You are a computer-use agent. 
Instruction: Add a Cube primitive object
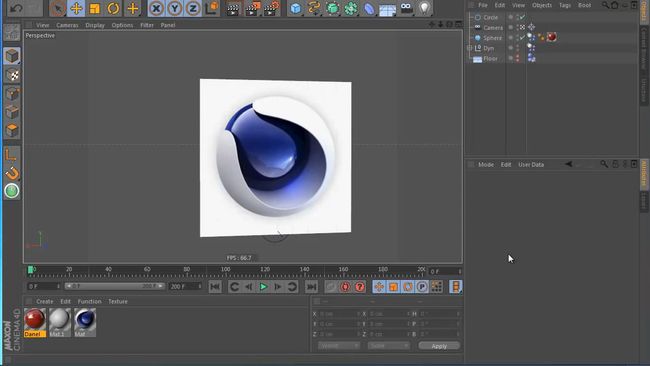pos(295,8)
